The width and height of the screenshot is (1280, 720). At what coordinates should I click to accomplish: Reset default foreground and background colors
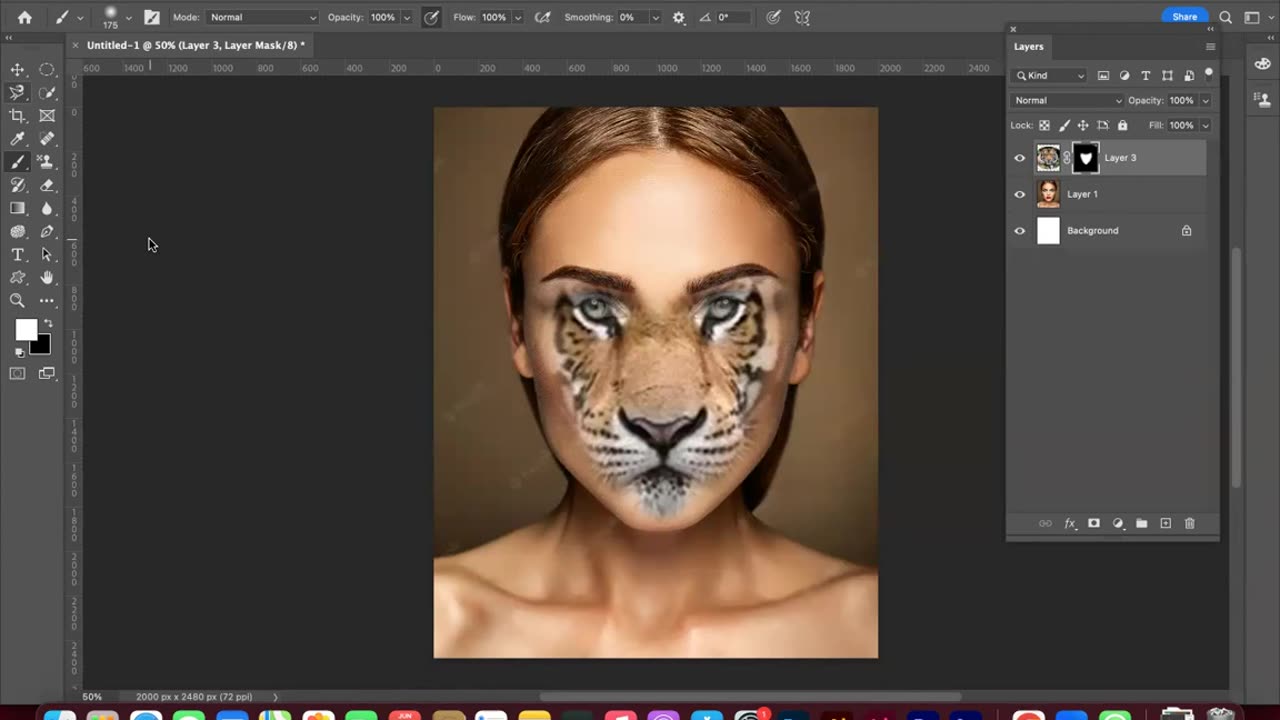(x=19, y=352)
